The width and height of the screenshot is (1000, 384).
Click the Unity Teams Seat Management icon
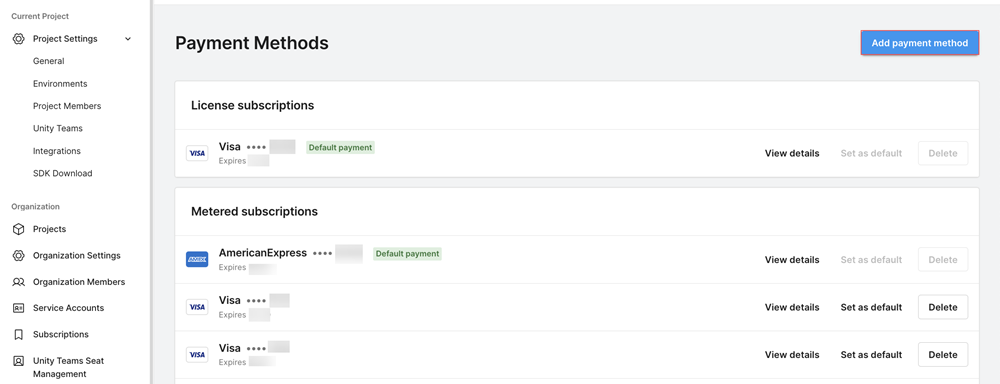(18, 361)
